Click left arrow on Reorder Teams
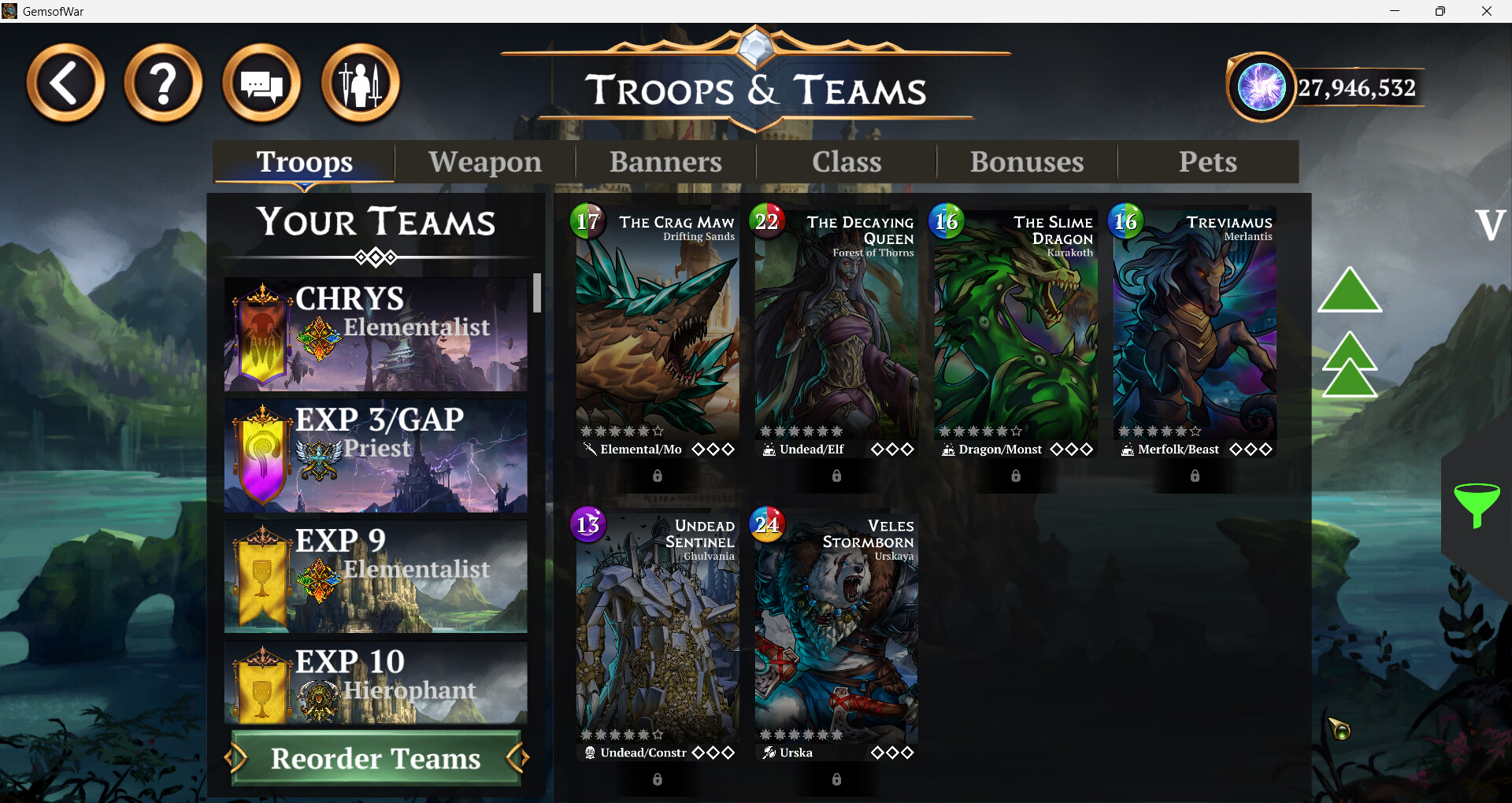Image resolution: width=1512 pixels, height=803 pixels. 235,758
